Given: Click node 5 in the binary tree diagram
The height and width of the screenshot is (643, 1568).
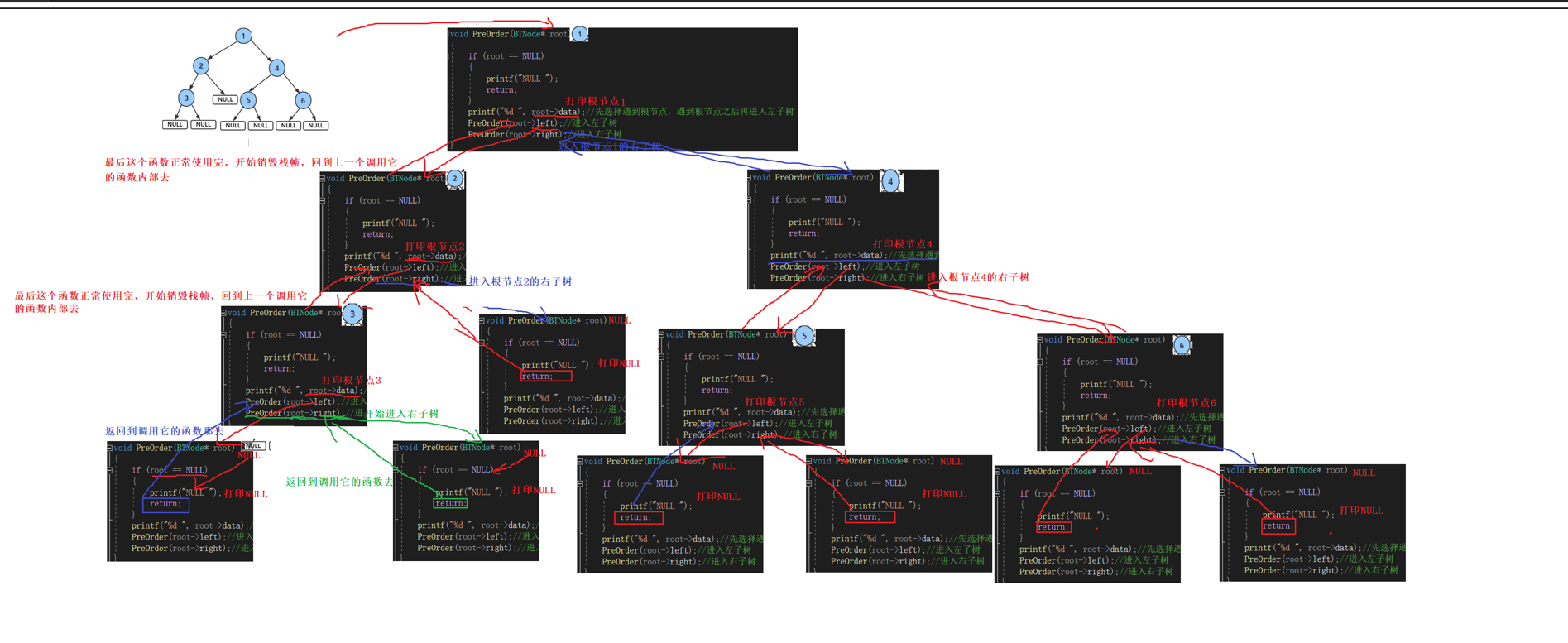Looking at the screenshot, I should (x=248, y=100).
